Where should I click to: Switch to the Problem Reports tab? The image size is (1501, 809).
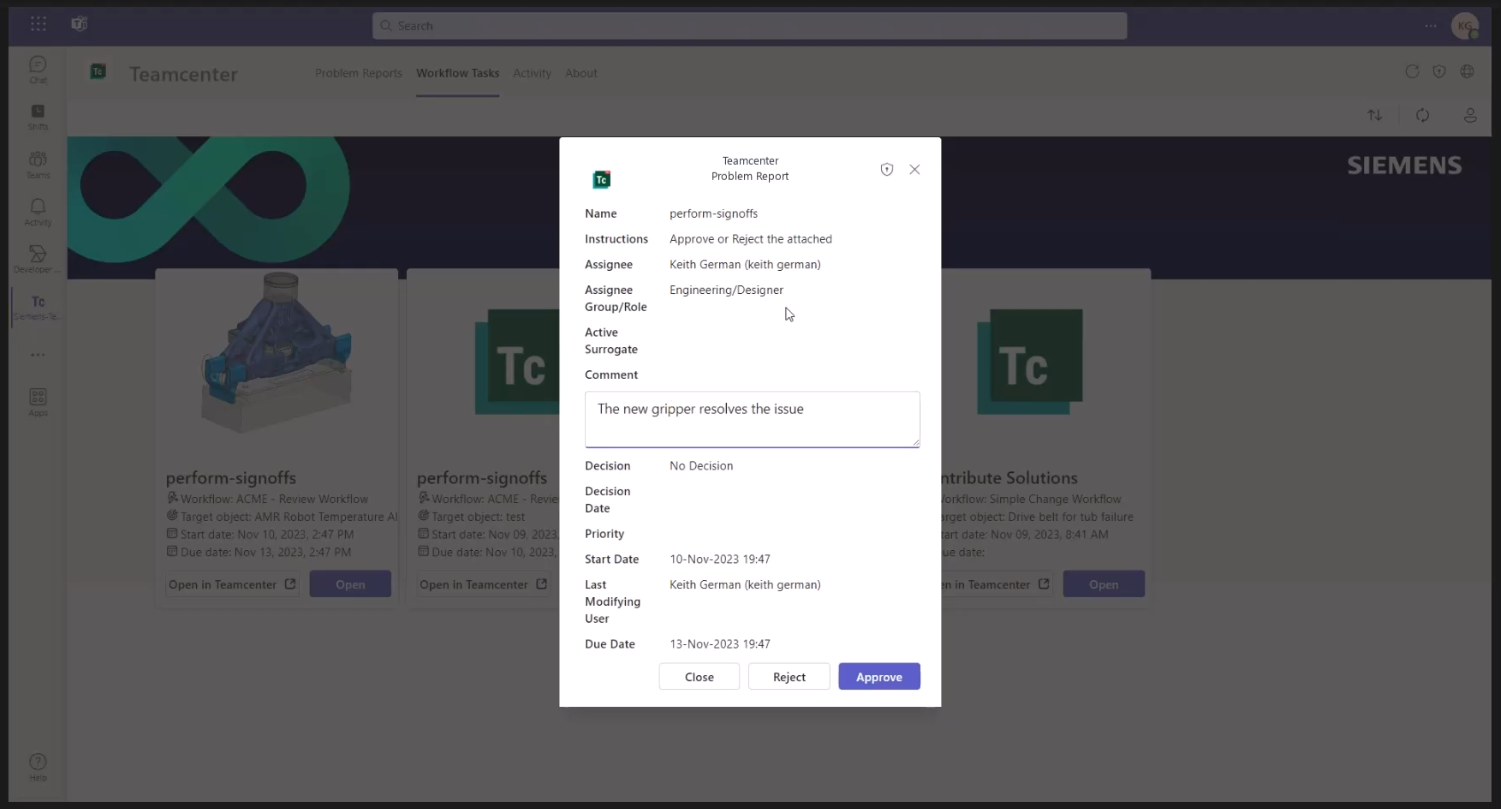coord(358,73)
